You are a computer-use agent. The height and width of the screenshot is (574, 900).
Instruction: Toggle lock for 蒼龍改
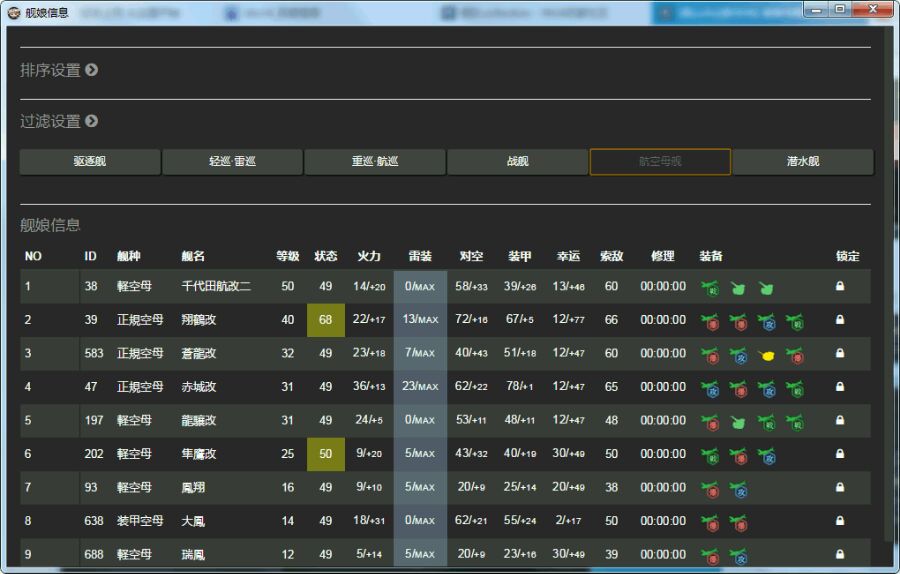[840, 353]
